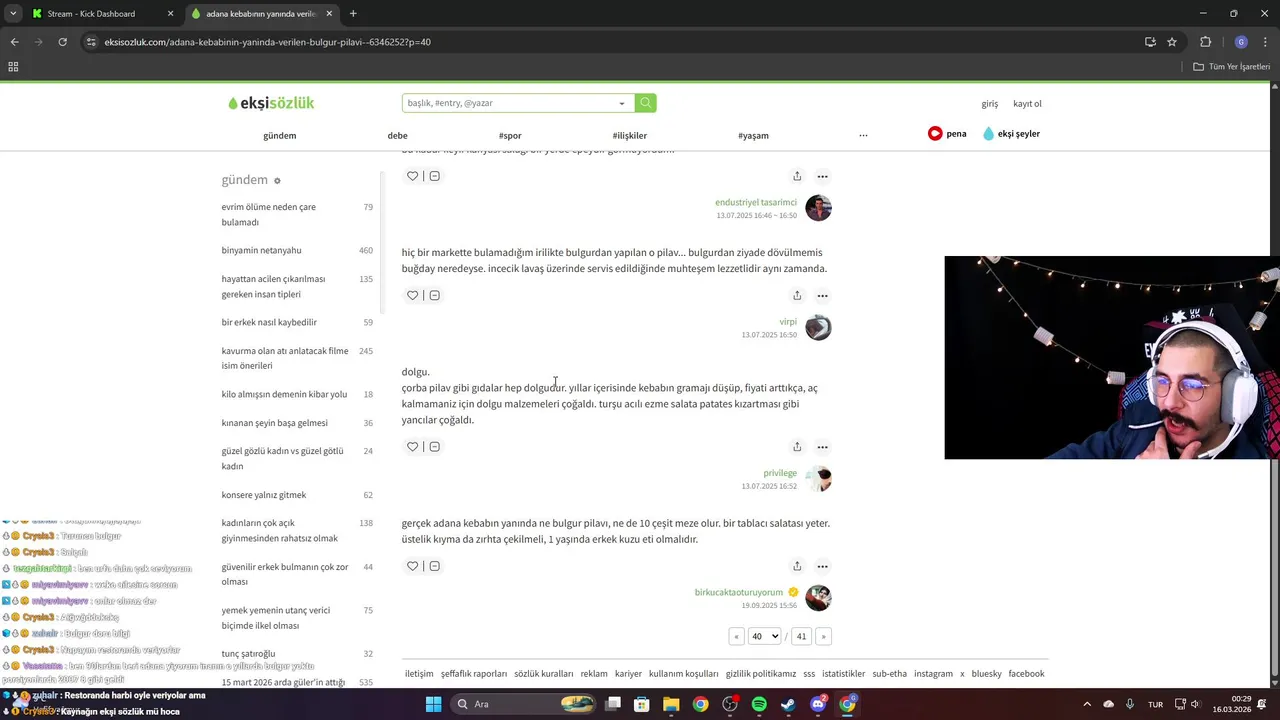Open Chrome three-dot menu
Viewport: 1280px width, 720px height.
(x=1265, y=42)
